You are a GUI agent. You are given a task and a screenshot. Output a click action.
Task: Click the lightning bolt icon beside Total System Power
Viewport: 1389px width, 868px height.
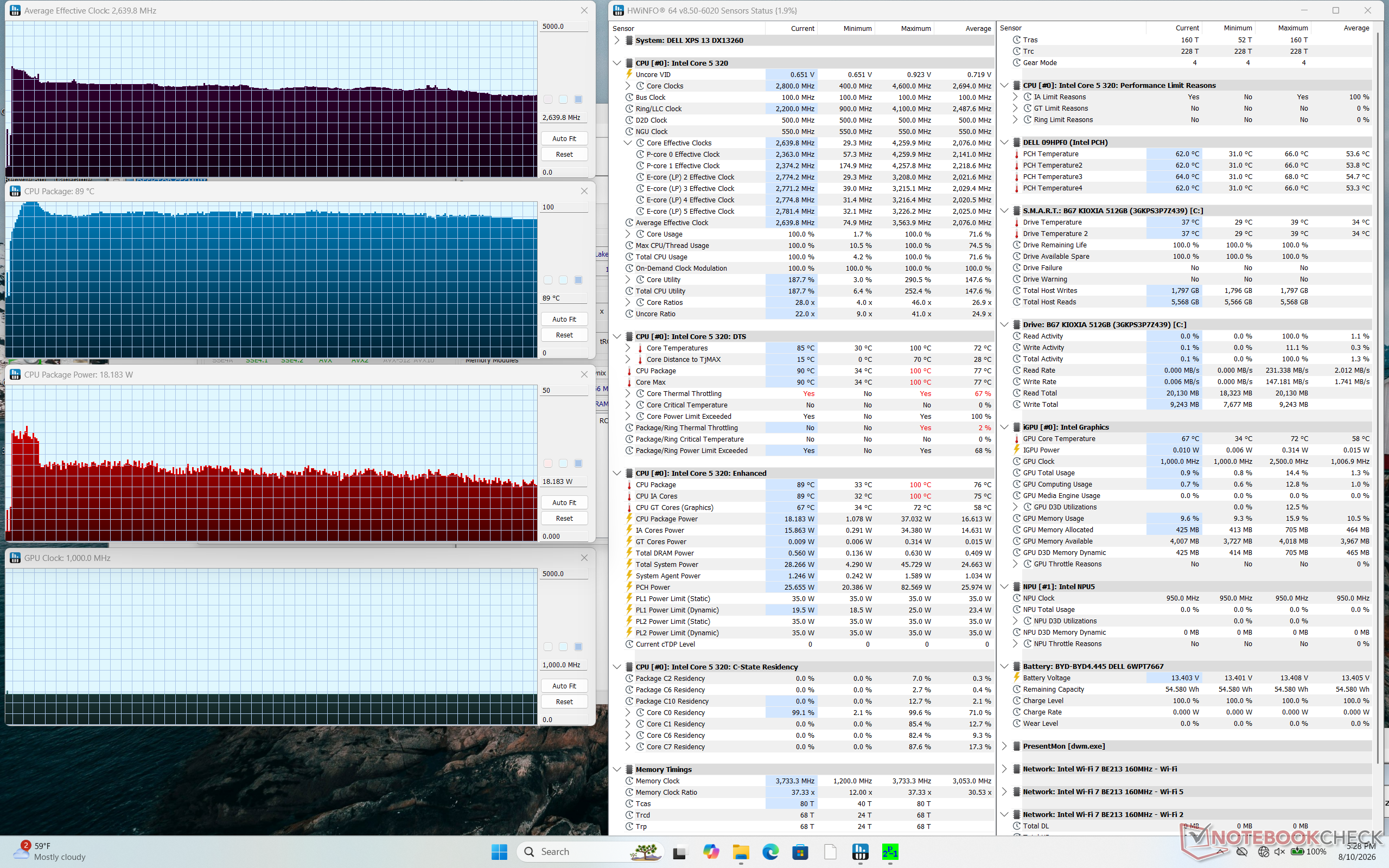629,564
